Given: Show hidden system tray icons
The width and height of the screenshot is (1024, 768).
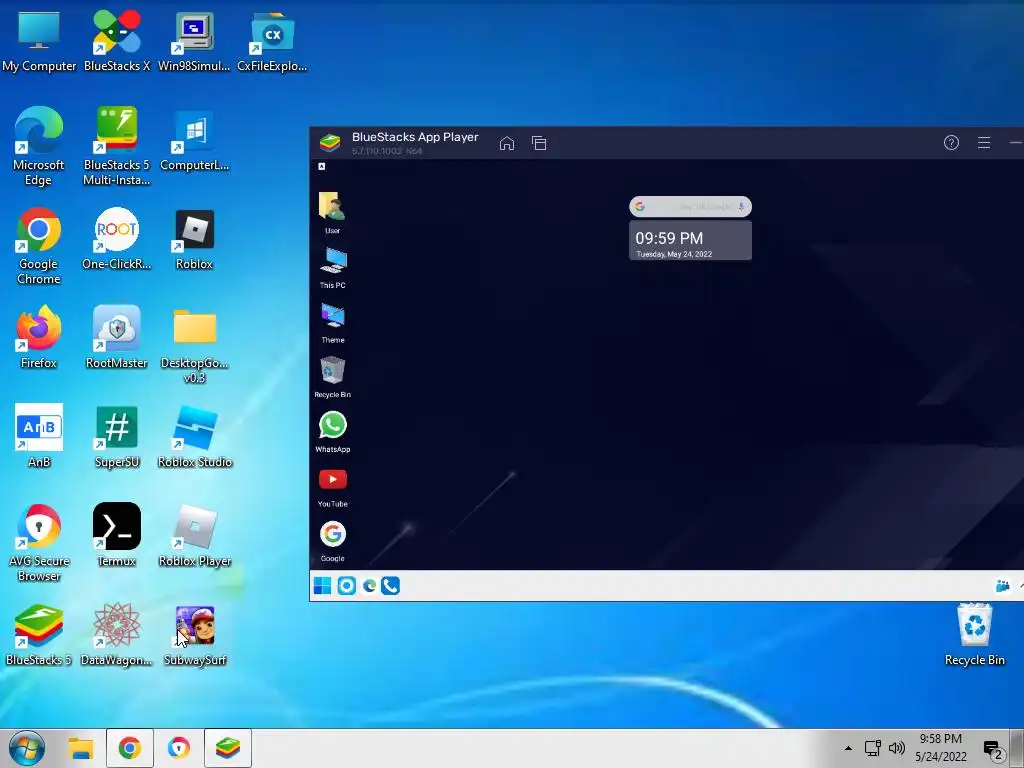Looking at the screenshot, I should pyautogui.click(x=848, y=748).
